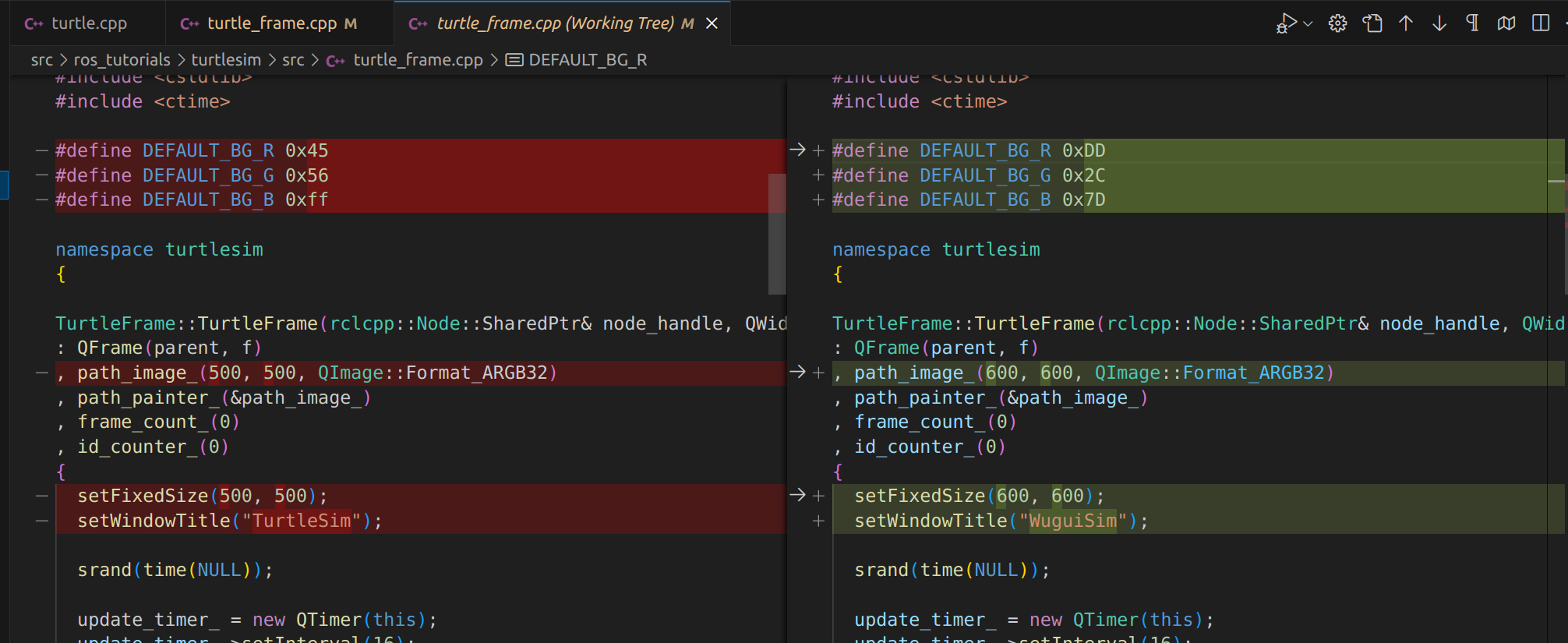Revert the DEFAULT_BG_R block using arrow
Image resolution: width=1568 pixels, height=643 pixels.
point(797,150)
